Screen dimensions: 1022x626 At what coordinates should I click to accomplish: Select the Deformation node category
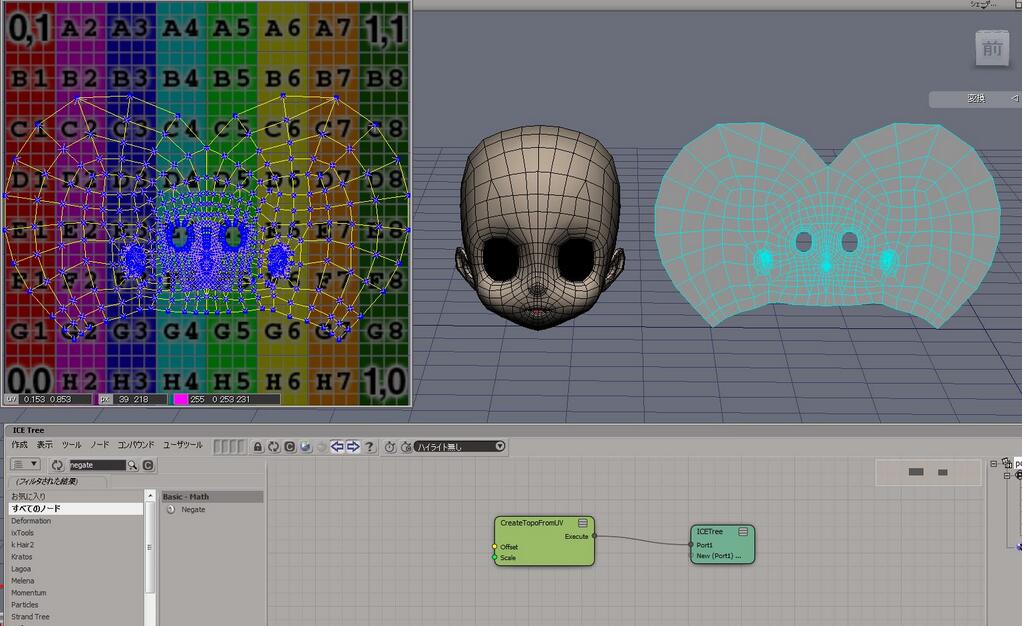click(31, 521)
